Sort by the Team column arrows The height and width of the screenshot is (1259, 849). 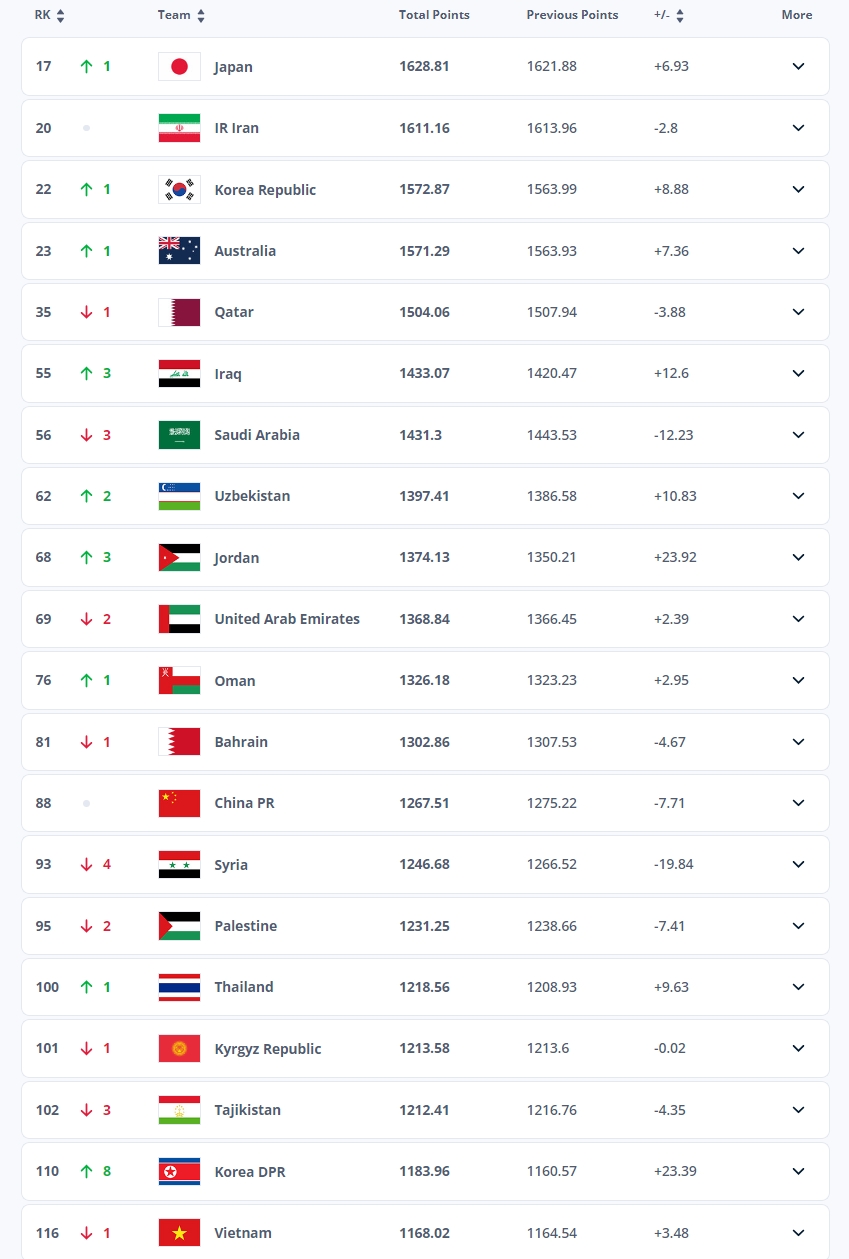(x=201, y=16)
